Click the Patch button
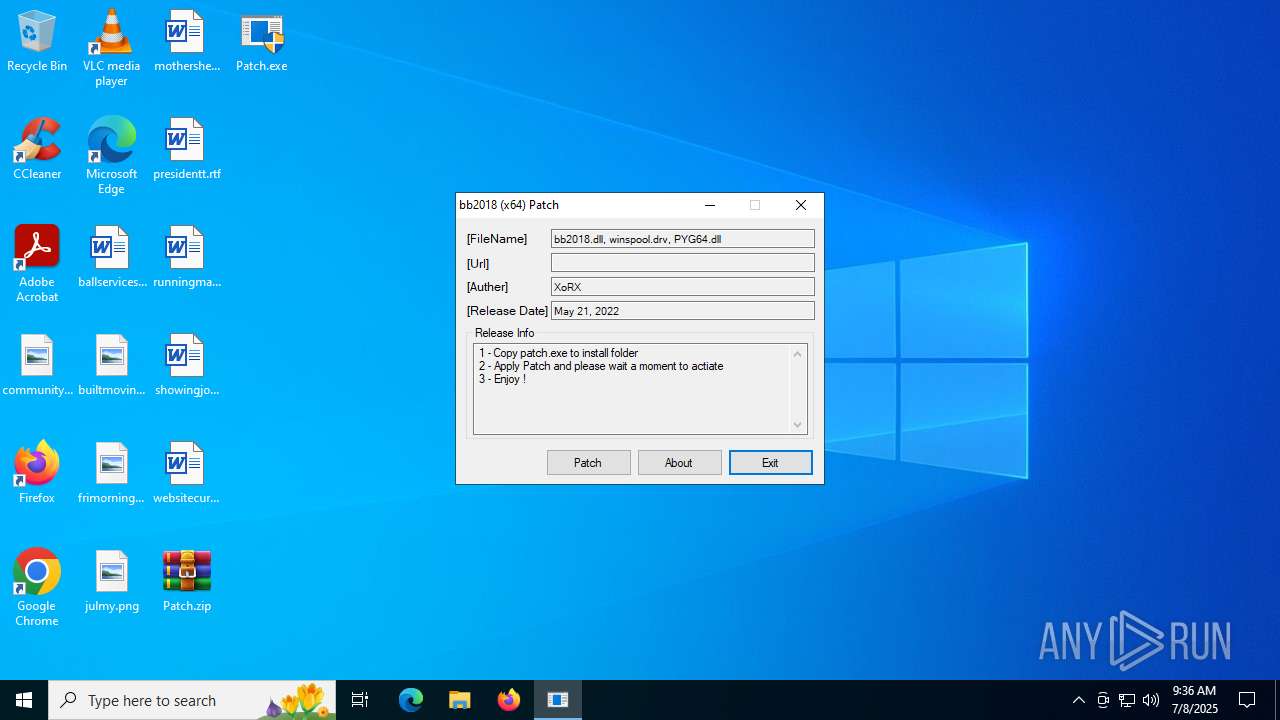Screen dimensions: 1280x720 588,462
